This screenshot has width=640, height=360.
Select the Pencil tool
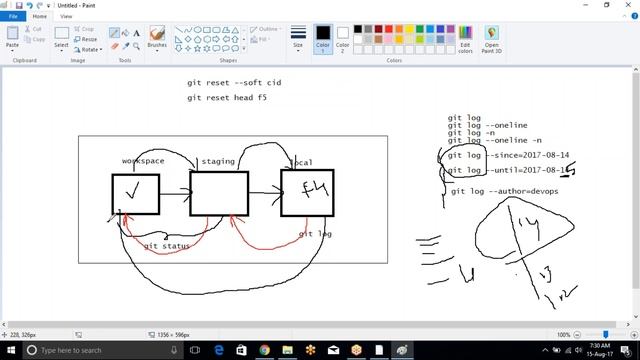pyautogui.click(x=114, y=33)
